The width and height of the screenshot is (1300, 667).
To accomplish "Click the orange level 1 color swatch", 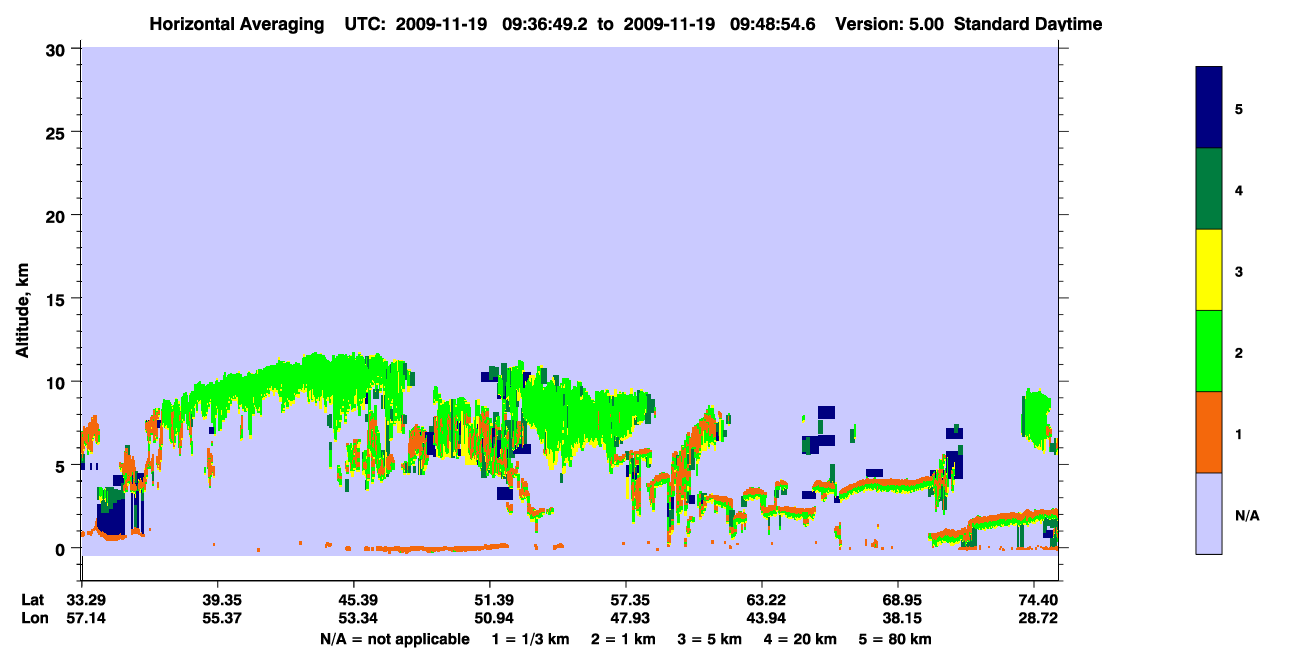I will point(1209,432).
